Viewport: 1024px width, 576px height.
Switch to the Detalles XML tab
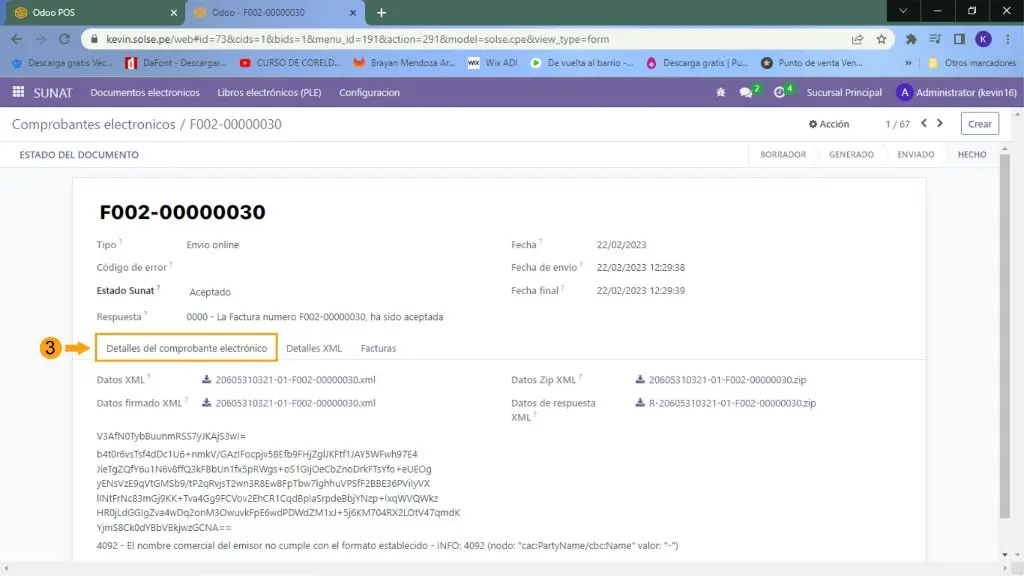tap(314, 348)
